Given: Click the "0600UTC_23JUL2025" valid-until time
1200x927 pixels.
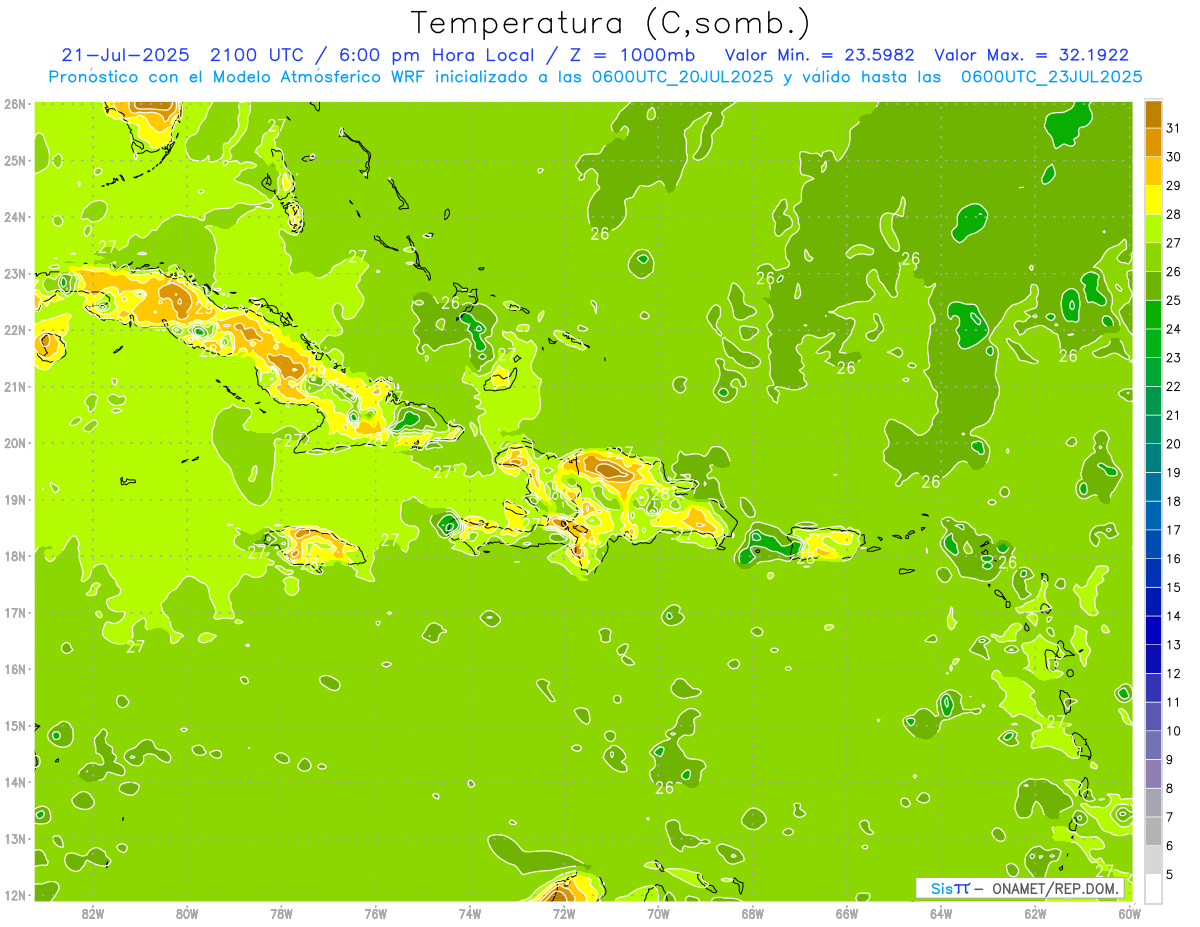Looking at the screenshot, I should 1051,77.
